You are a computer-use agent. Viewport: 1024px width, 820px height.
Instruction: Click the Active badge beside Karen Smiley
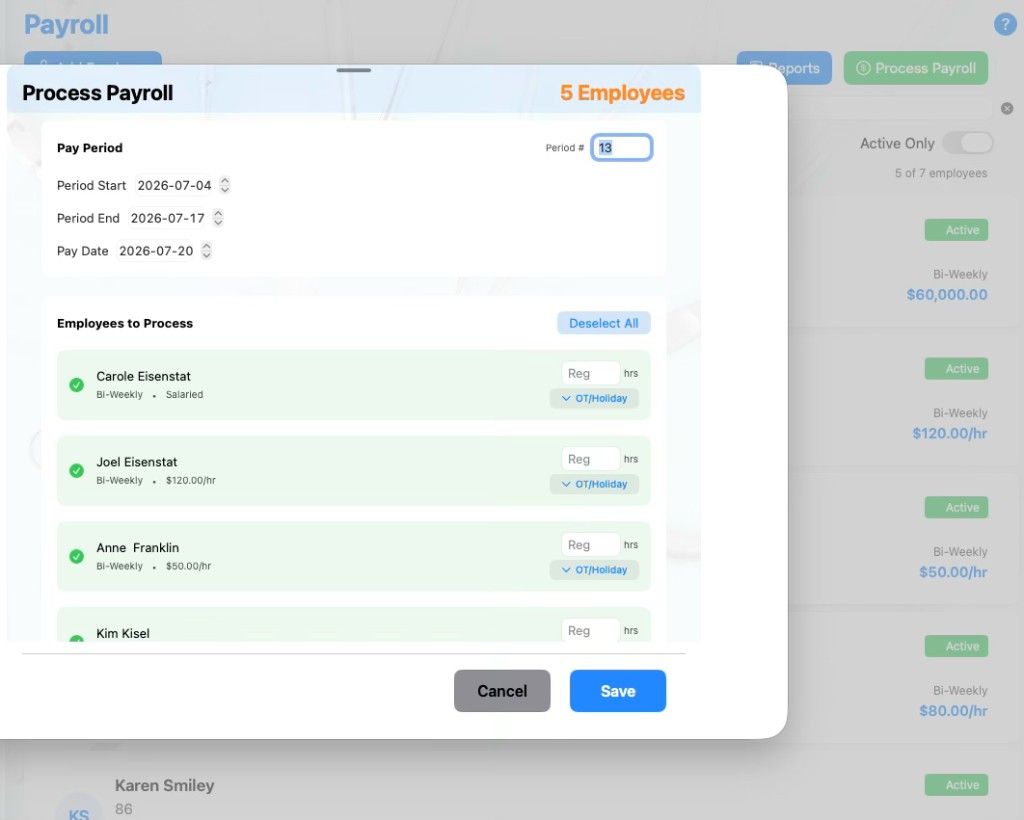coord(956,785)
